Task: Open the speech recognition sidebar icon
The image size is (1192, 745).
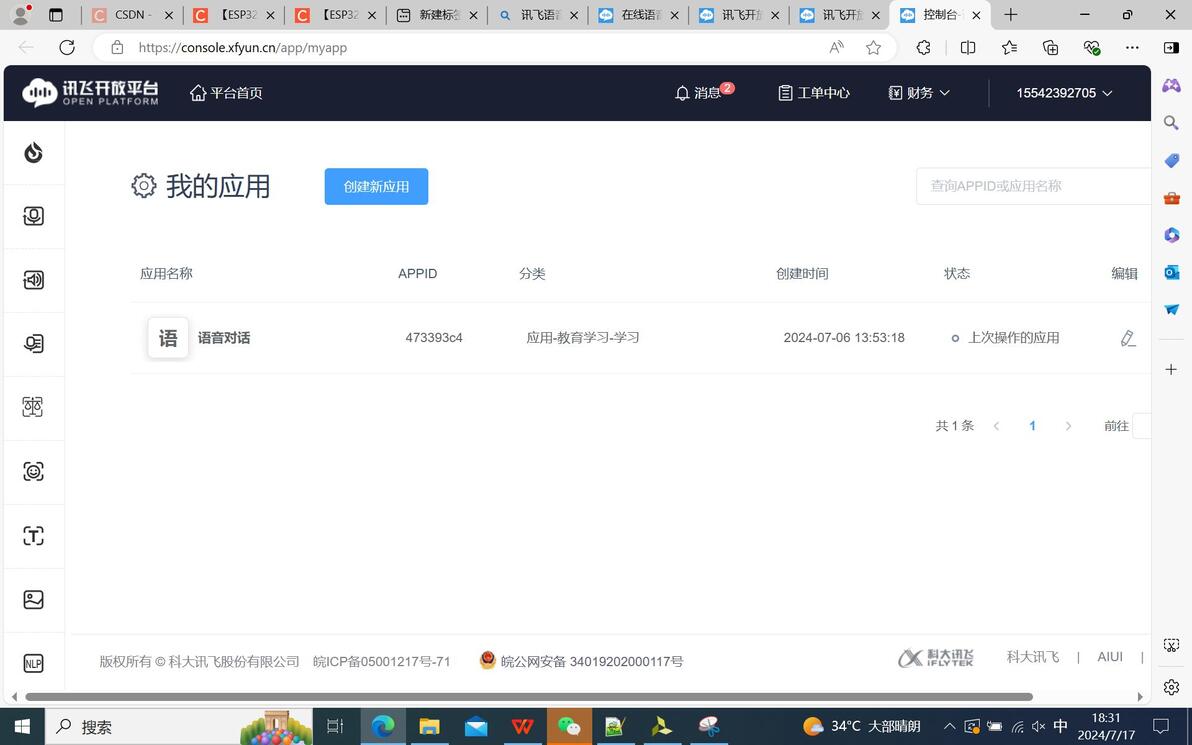Action: 33,217
